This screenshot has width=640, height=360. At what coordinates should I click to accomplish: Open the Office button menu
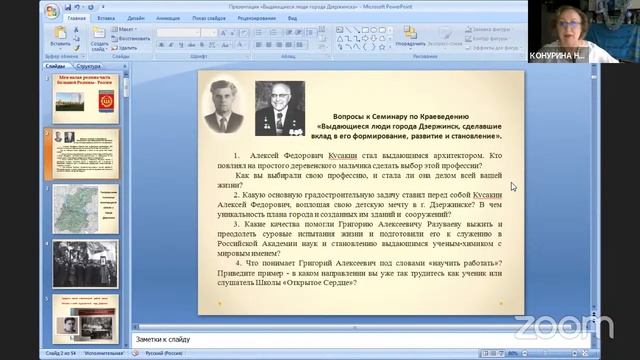tap(52, 11)
